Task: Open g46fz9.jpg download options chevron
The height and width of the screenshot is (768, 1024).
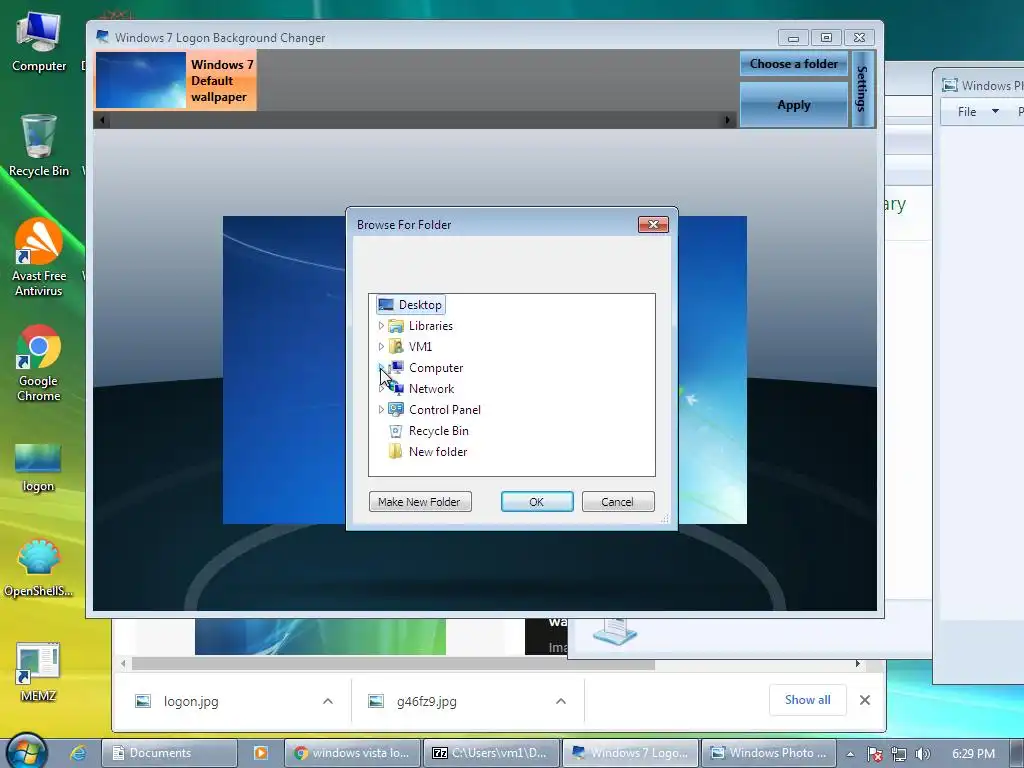Action: click(x=560, y=701)
